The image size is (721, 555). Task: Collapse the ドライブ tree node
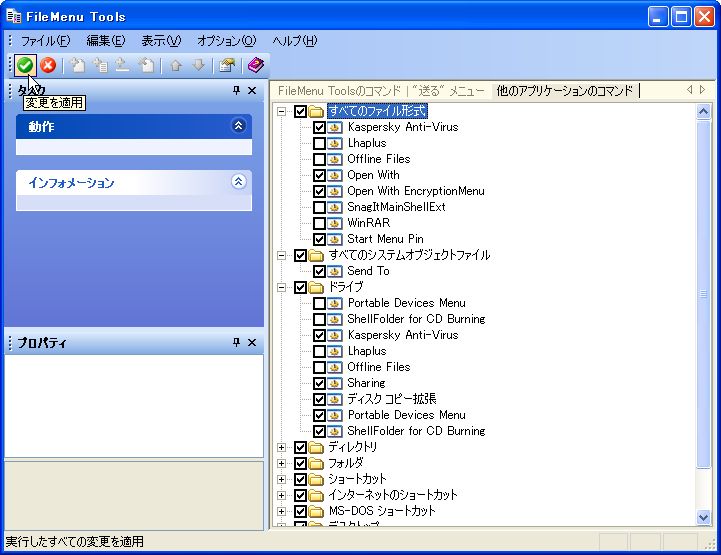pos(281,287)
